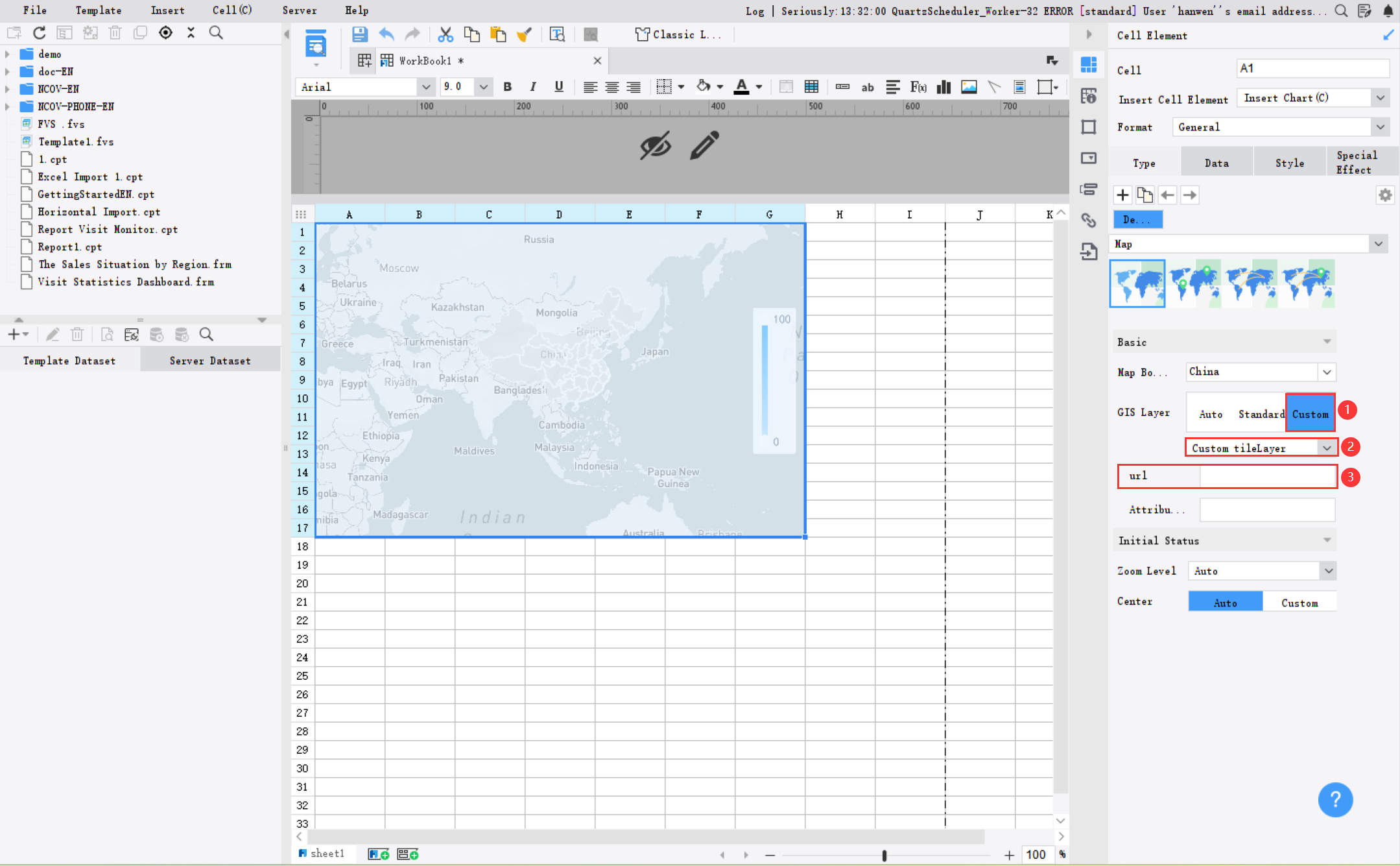Click the Format Painter brush icon
Viewport: 1400px width, 866px height.
pos(524,34)
